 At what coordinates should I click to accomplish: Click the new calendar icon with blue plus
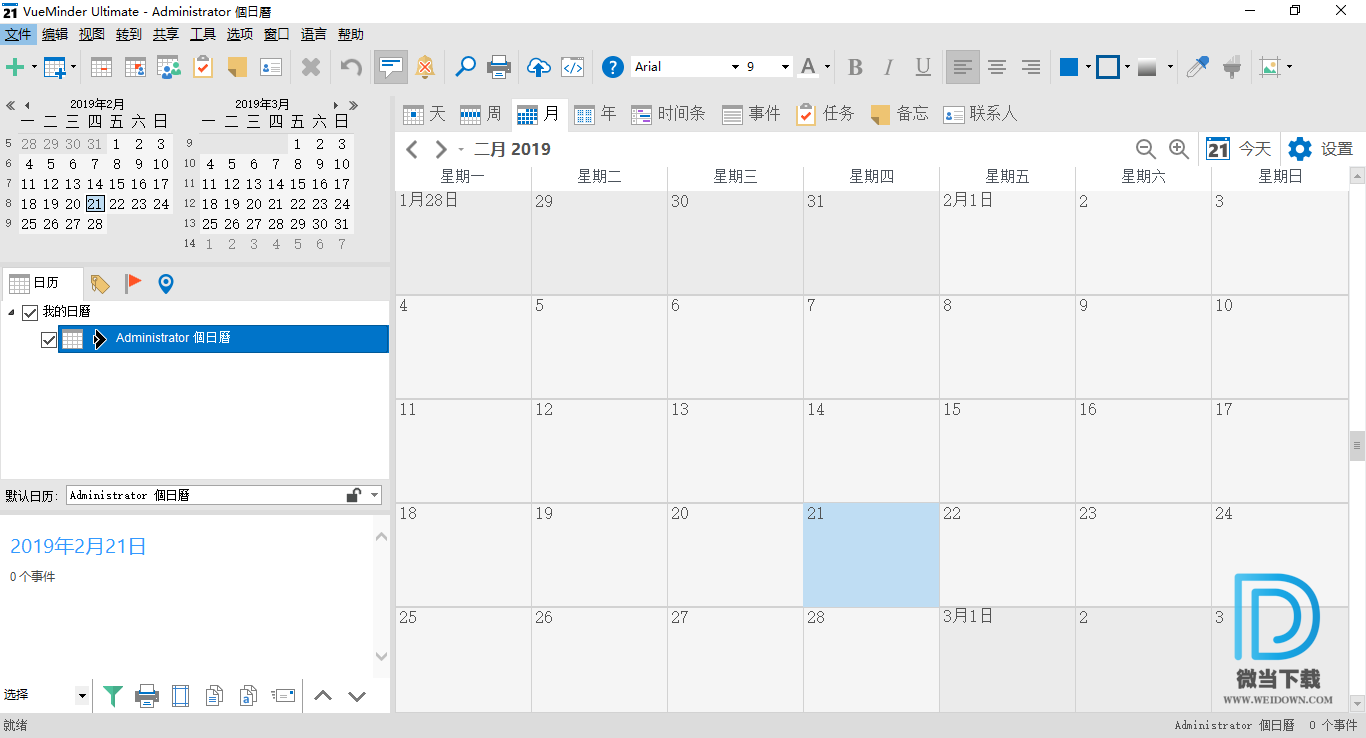54,67
